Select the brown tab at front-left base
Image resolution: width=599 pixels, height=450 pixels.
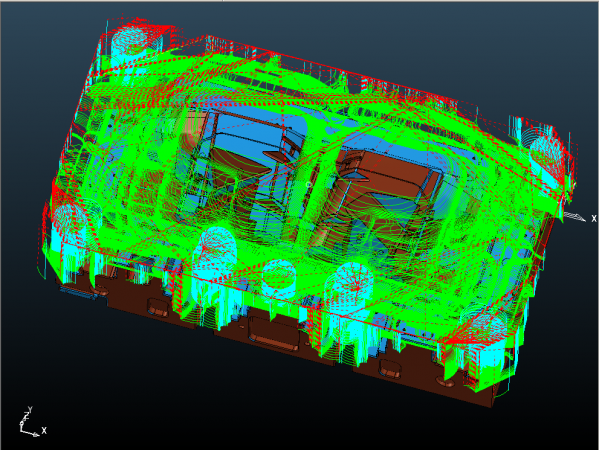tap(157, 307)
